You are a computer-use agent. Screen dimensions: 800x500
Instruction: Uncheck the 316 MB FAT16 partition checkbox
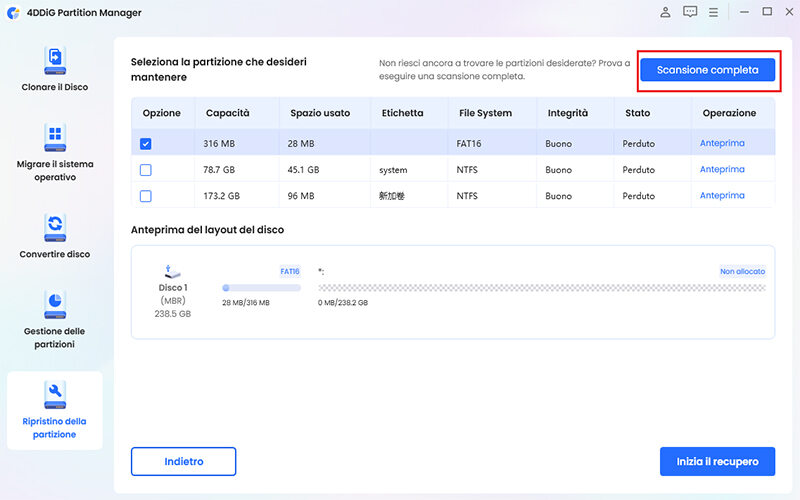pos(146,144)
